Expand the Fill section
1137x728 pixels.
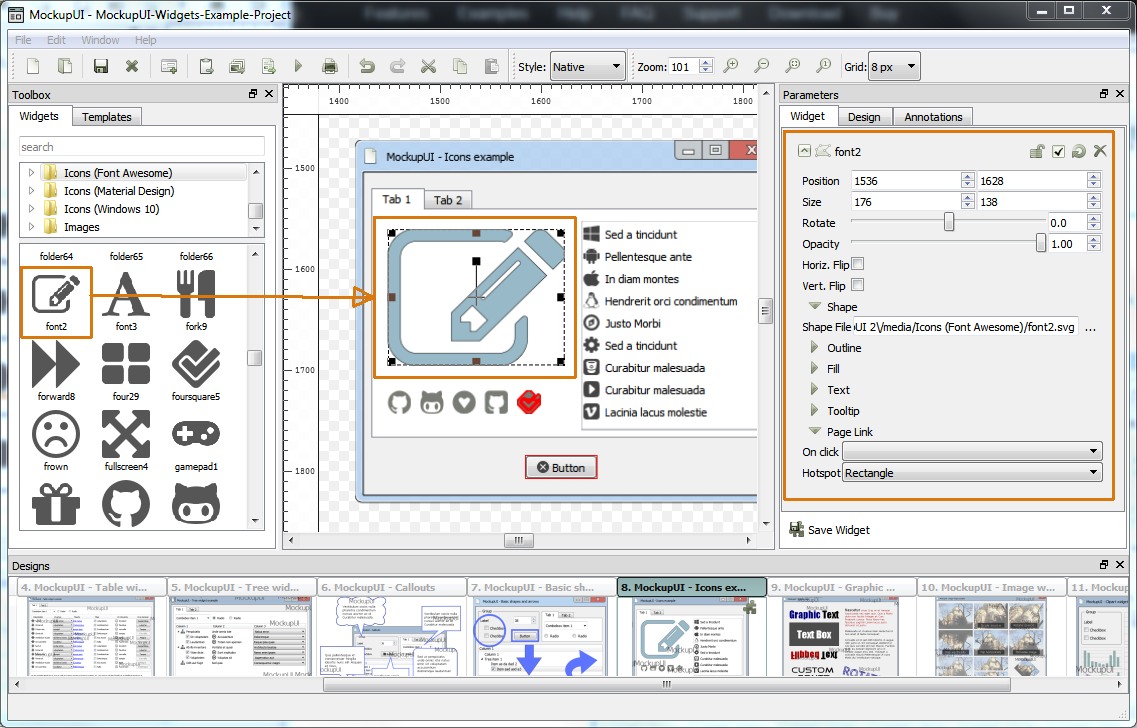tap(814, 368)
